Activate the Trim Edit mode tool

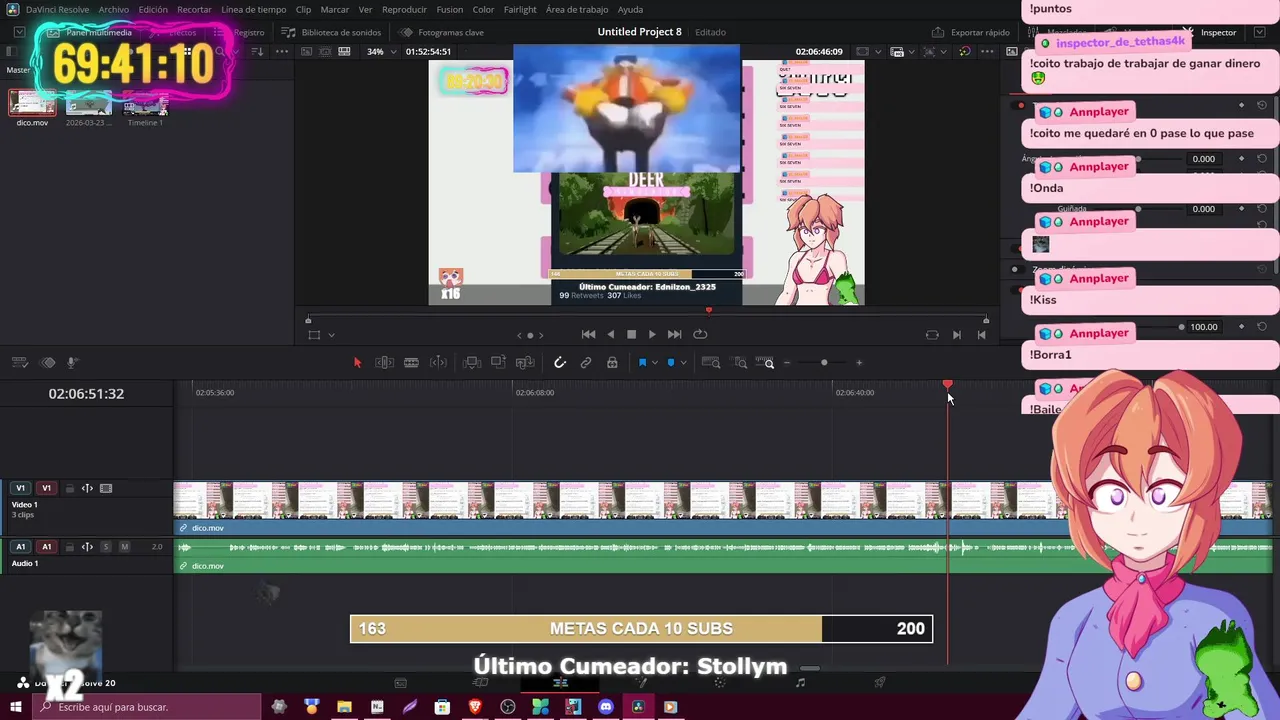[x=384, y=363]
